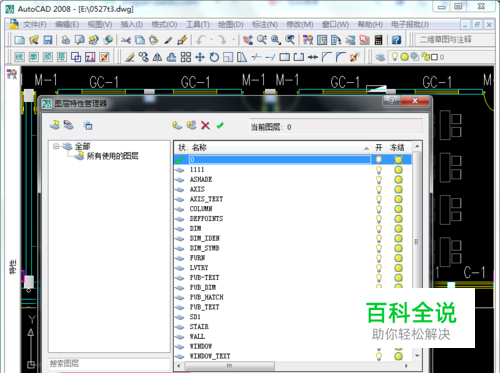Image resolution: width=500 pixels, height=373 pixels.
Task: Select the Trim tool icon
Action: (x=256, y=57)
